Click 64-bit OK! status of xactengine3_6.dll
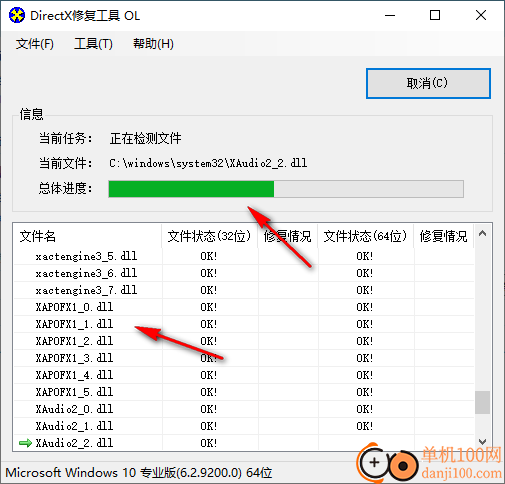Viewport: 505px width, 484px height. click(x=365, y=273)
